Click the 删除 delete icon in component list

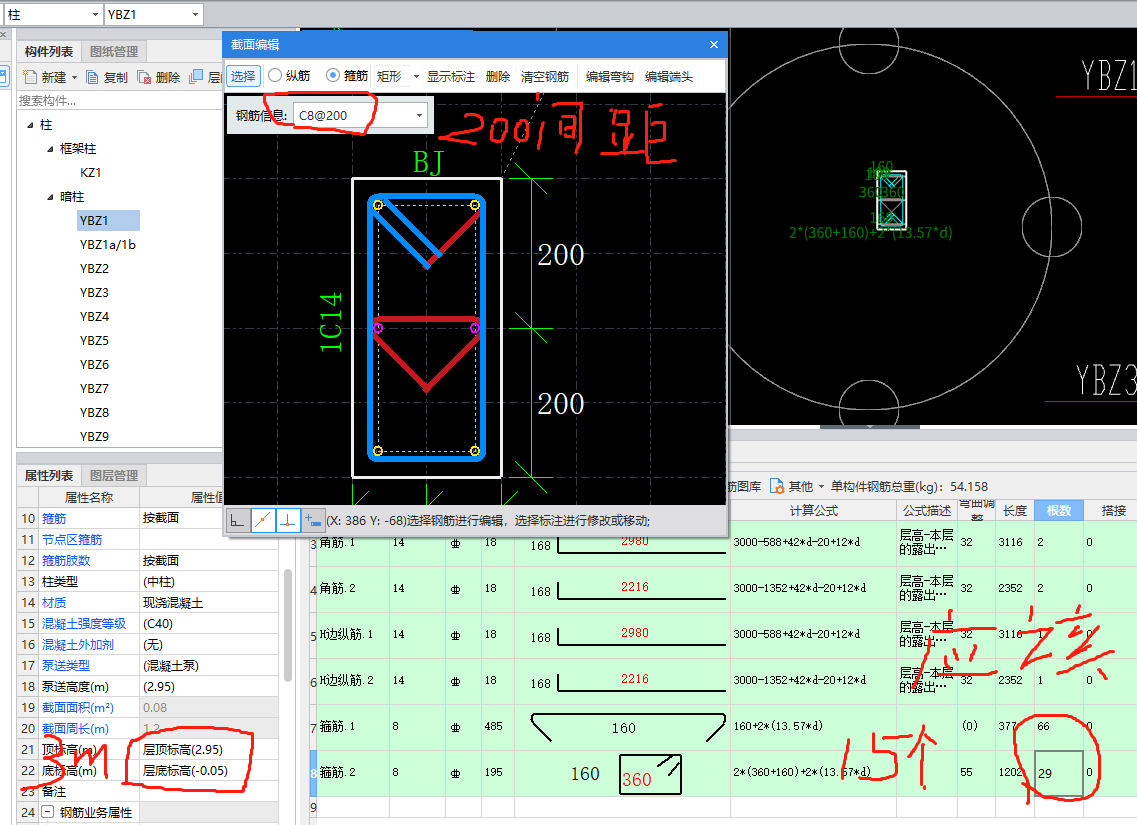[x=144, y=77]
